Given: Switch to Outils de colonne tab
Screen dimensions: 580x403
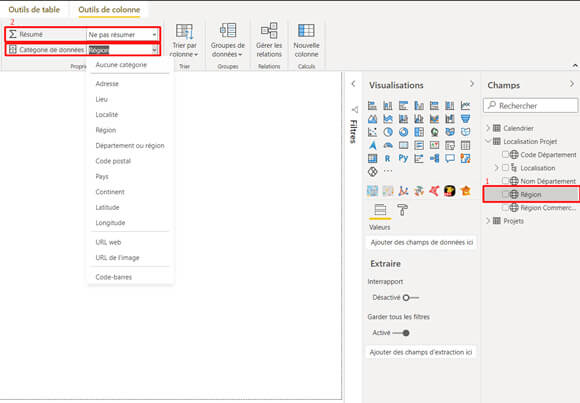Looking at the screenshot, I should (x=109, y=10).
